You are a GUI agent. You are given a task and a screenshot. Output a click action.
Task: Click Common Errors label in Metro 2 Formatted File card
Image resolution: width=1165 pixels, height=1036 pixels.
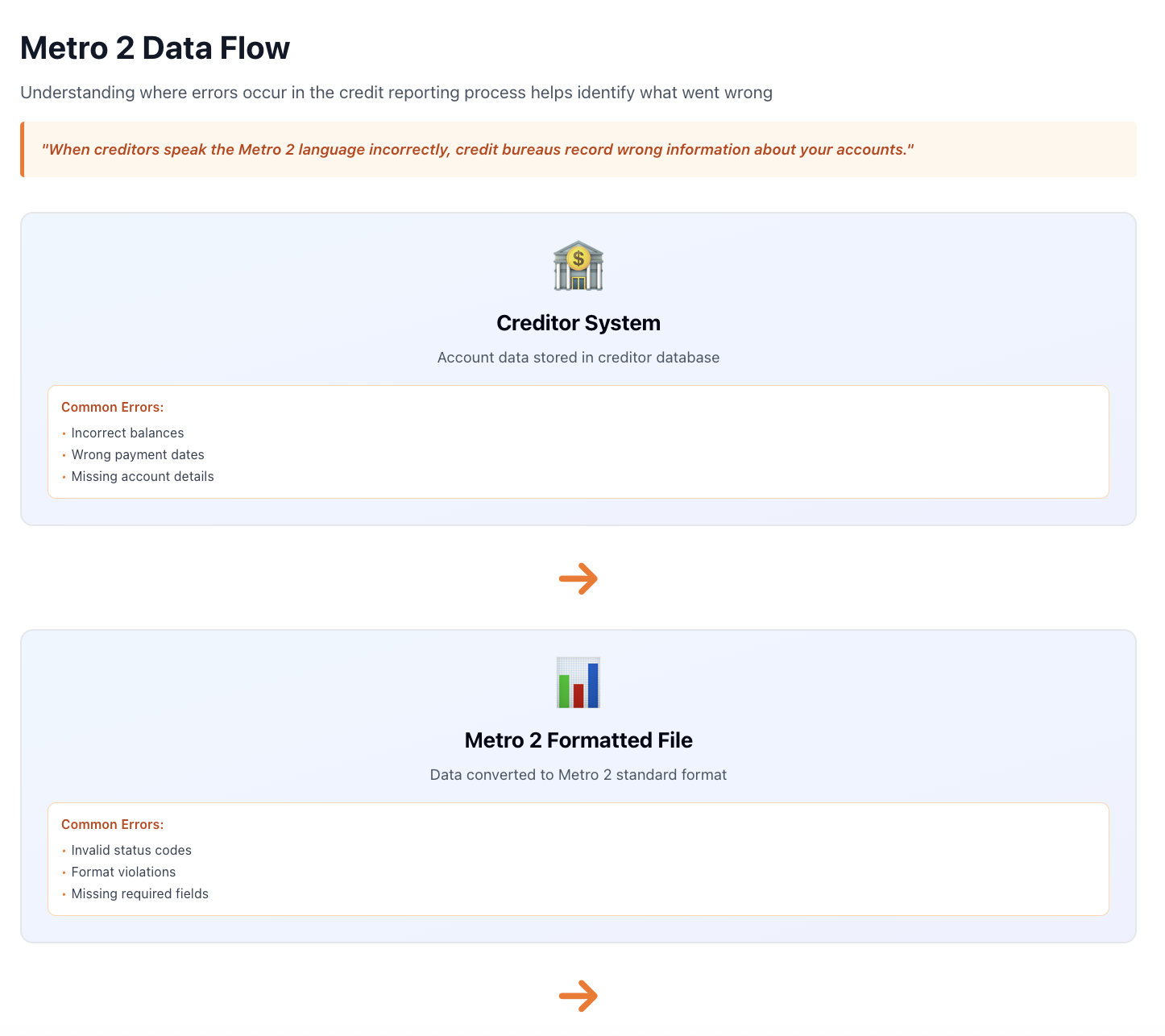113,825
